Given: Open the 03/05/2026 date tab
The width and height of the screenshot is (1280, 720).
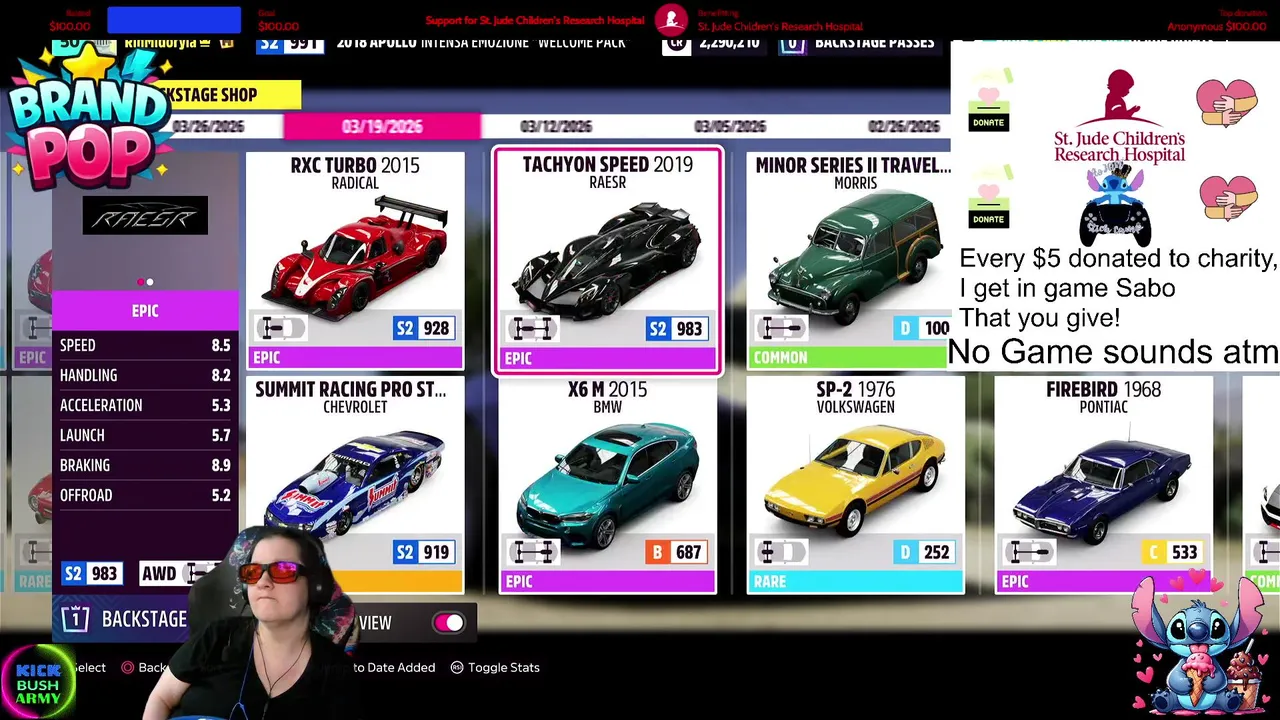Looking at the screenshot, I should [730, 126].
